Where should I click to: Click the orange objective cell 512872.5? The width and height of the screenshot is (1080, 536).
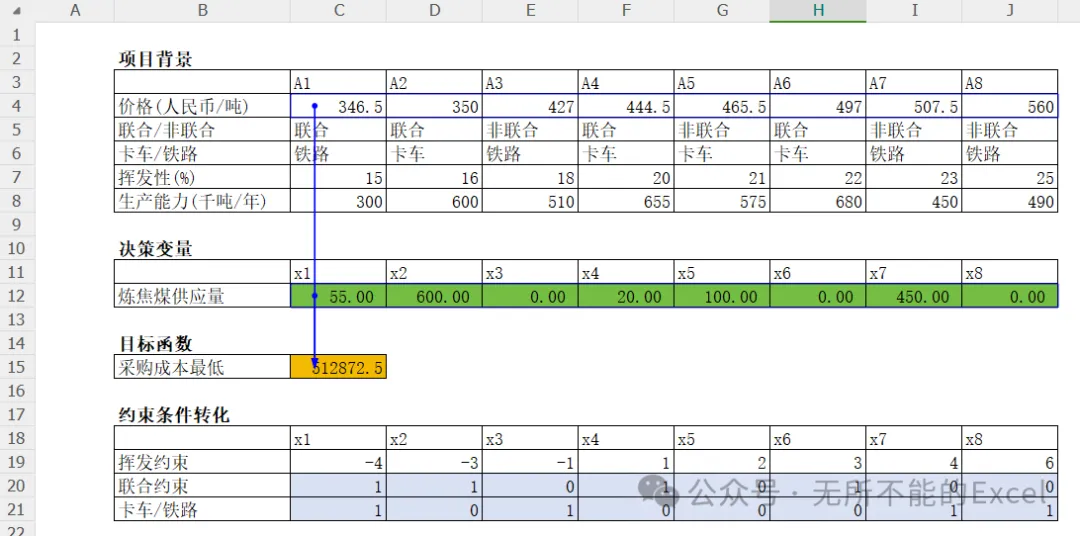[338, 367]
